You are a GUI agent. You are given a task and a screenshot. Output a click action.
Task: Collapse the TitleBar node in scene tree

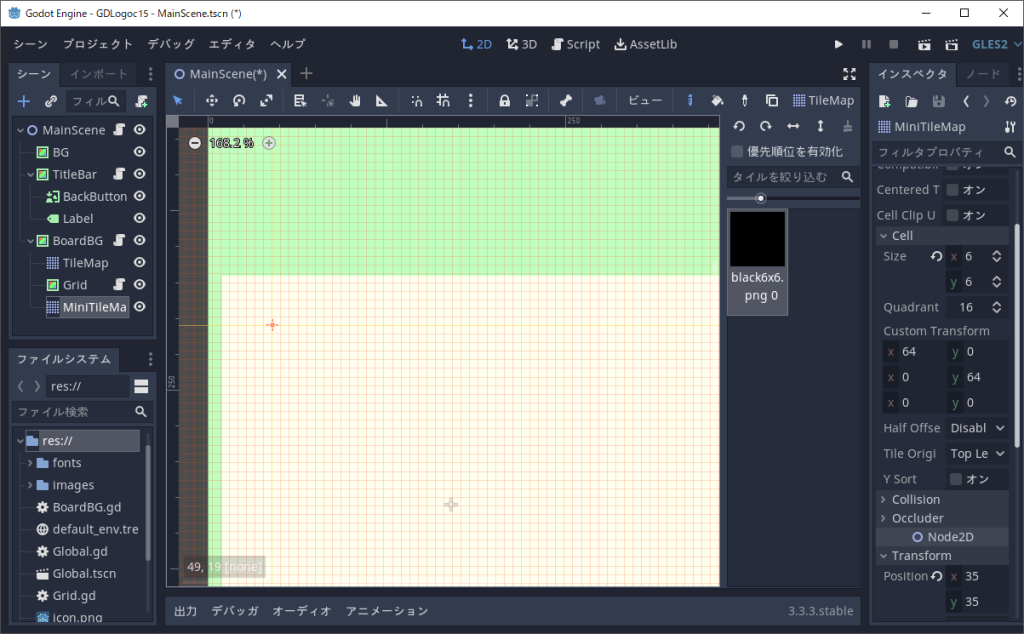point(30,174)
